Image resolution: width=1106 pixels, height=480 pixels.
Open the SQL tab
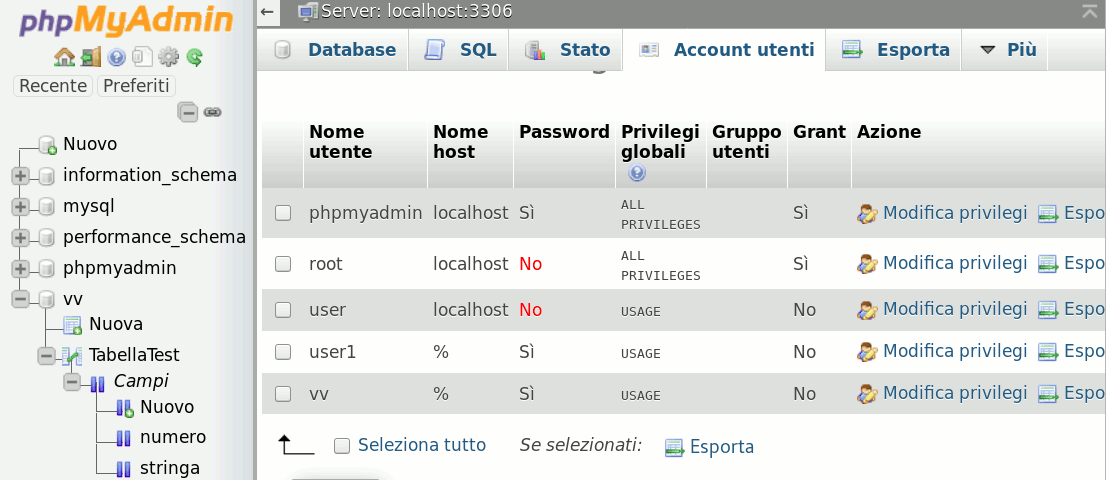(x=458, y=50)
